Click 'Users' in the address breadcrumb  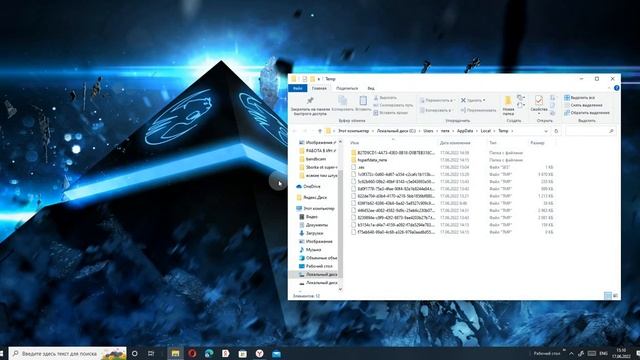(x=428, y=131)
